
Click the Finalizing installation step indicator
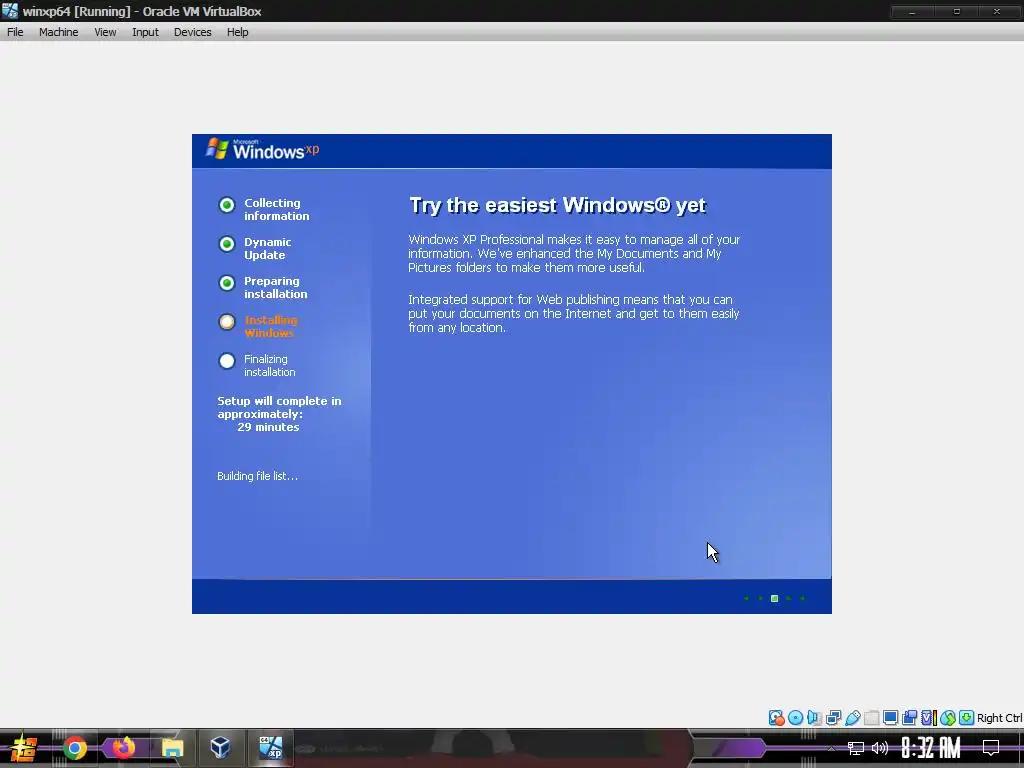227,361
